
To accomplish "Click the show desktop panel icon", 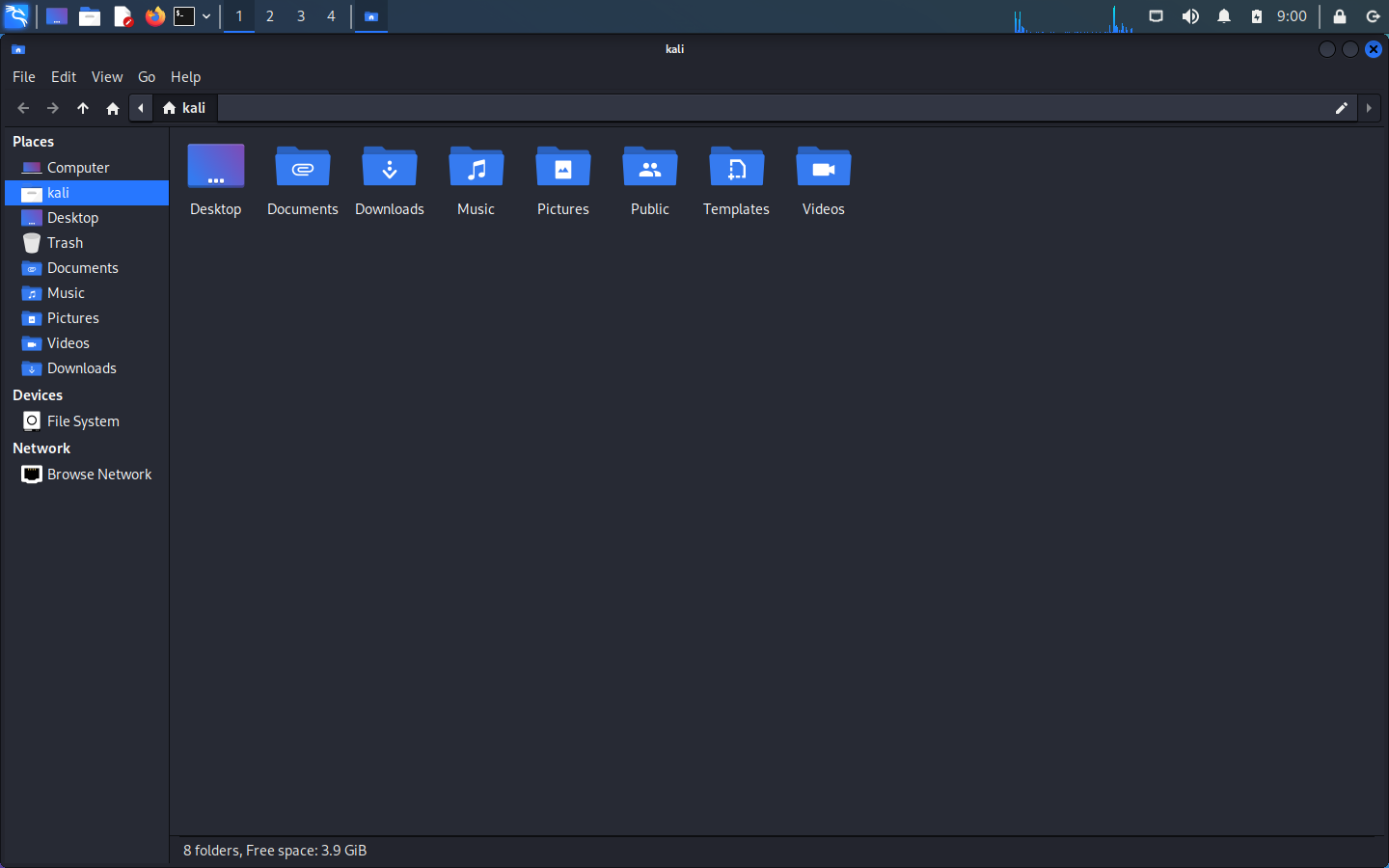I will 57,16.
